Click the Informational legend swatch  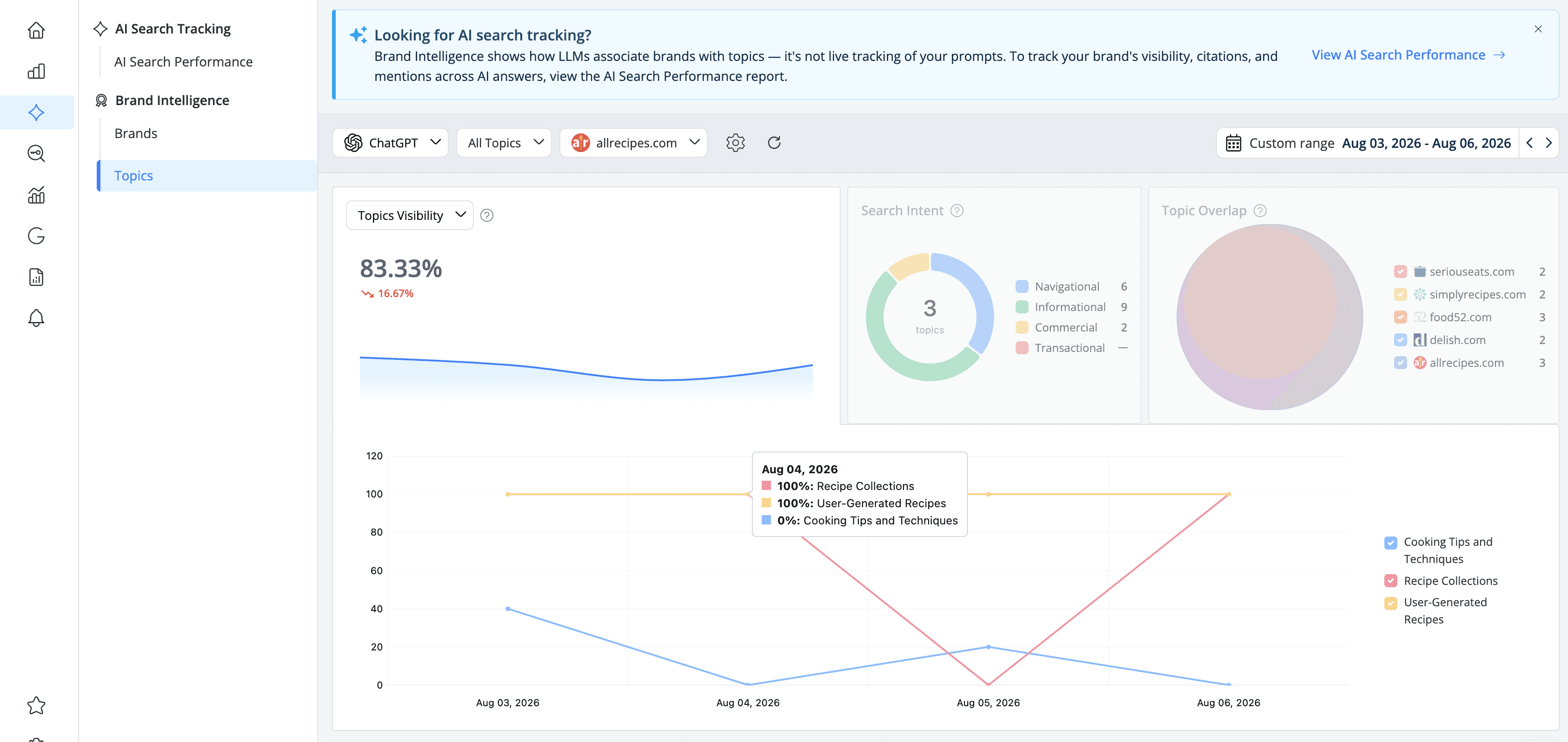[x=1022, y=307]
